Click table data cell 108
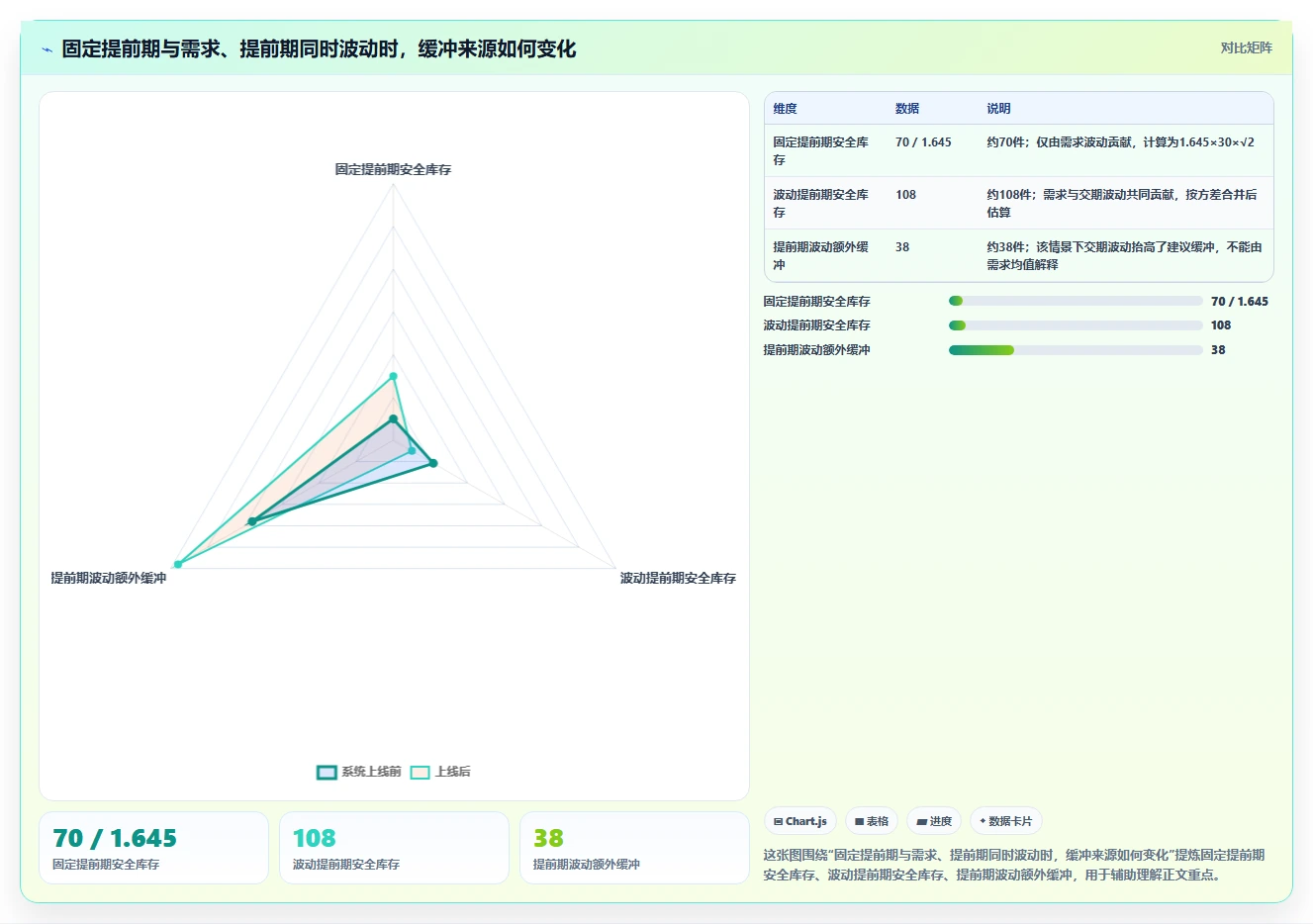Viewport: 1313px width, 924px height. click(905, 195)
